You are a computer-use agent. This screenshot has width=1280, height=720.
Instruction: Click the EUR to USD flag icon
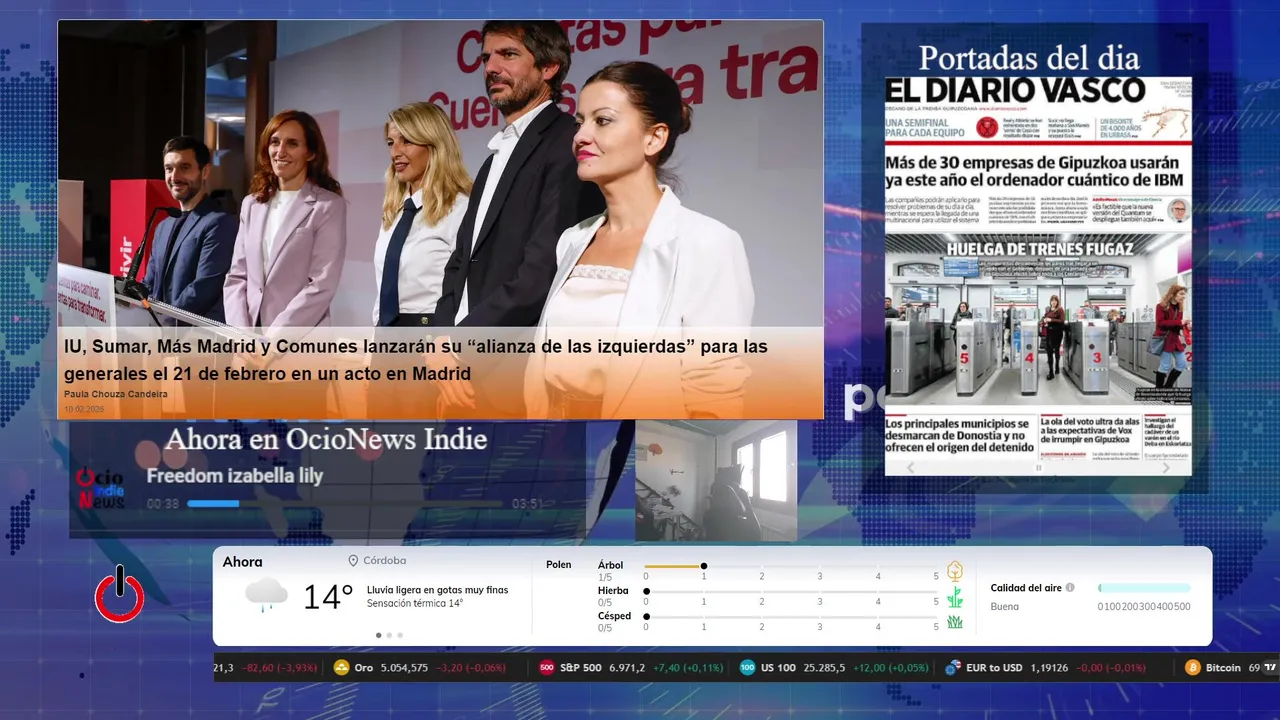point(953,668)
